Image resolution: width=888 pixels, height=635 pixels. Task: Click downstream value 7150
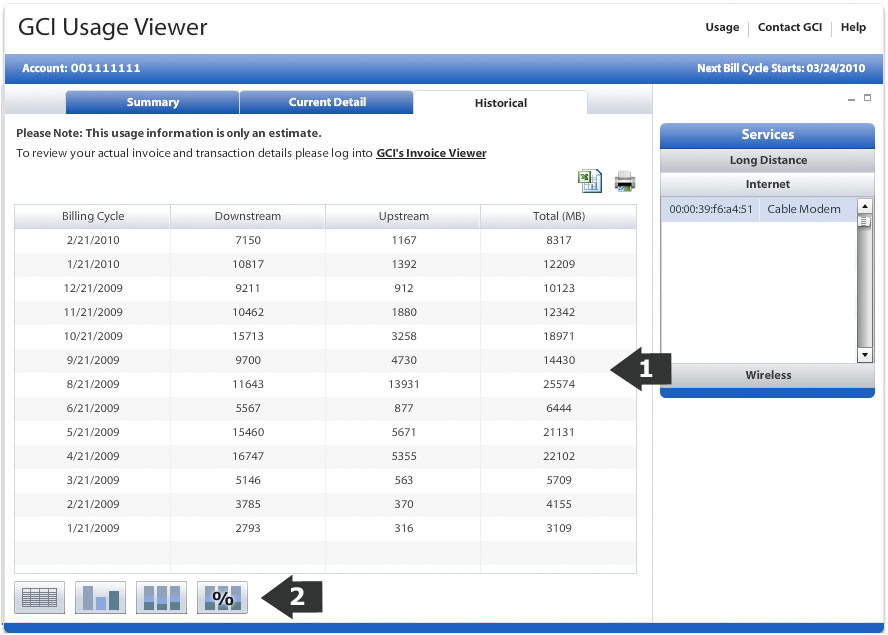click(247, 240)
